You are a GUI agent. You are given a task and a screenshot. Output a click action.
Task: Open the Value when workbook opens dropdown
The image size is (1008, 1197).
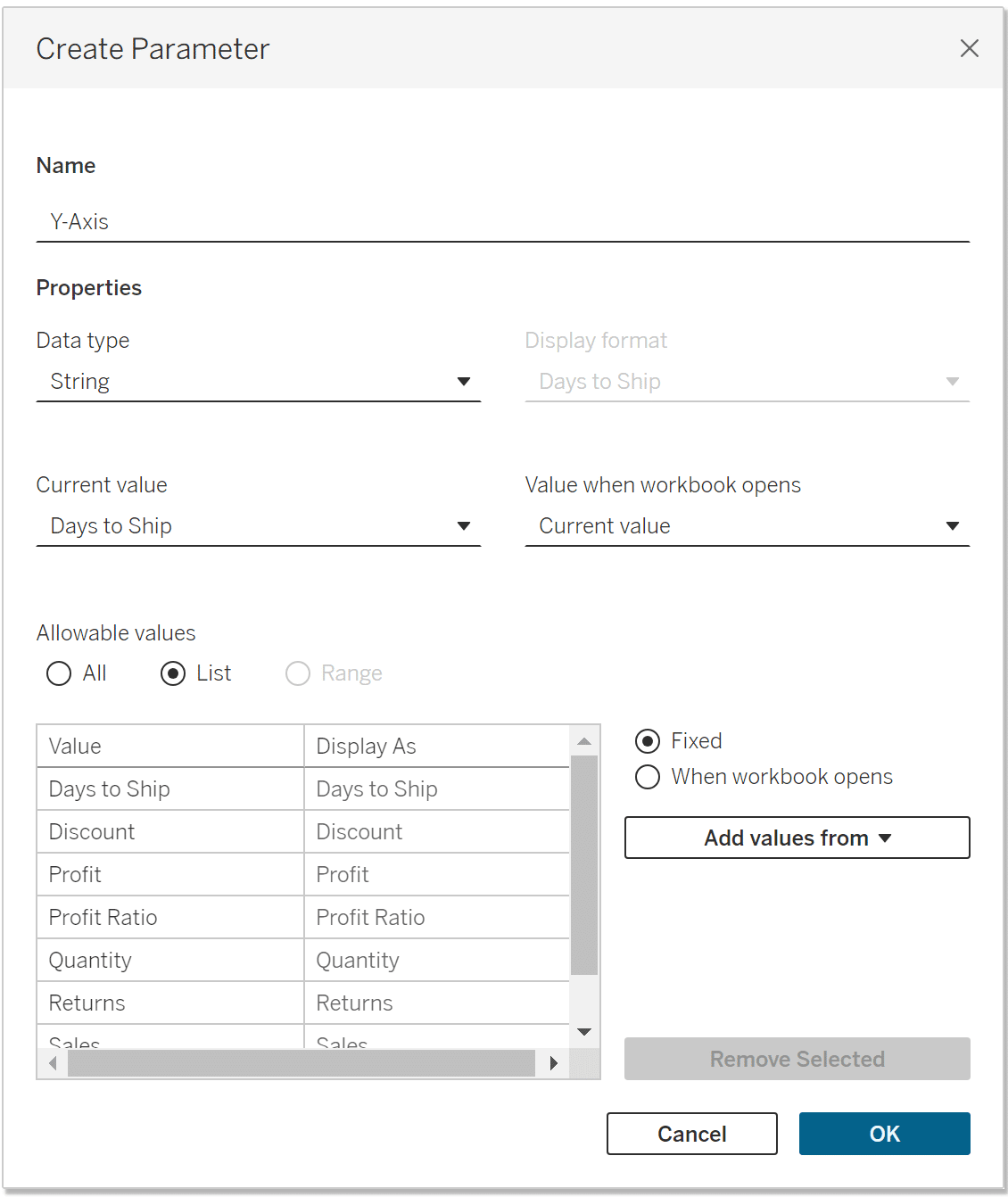click(748, 526)
